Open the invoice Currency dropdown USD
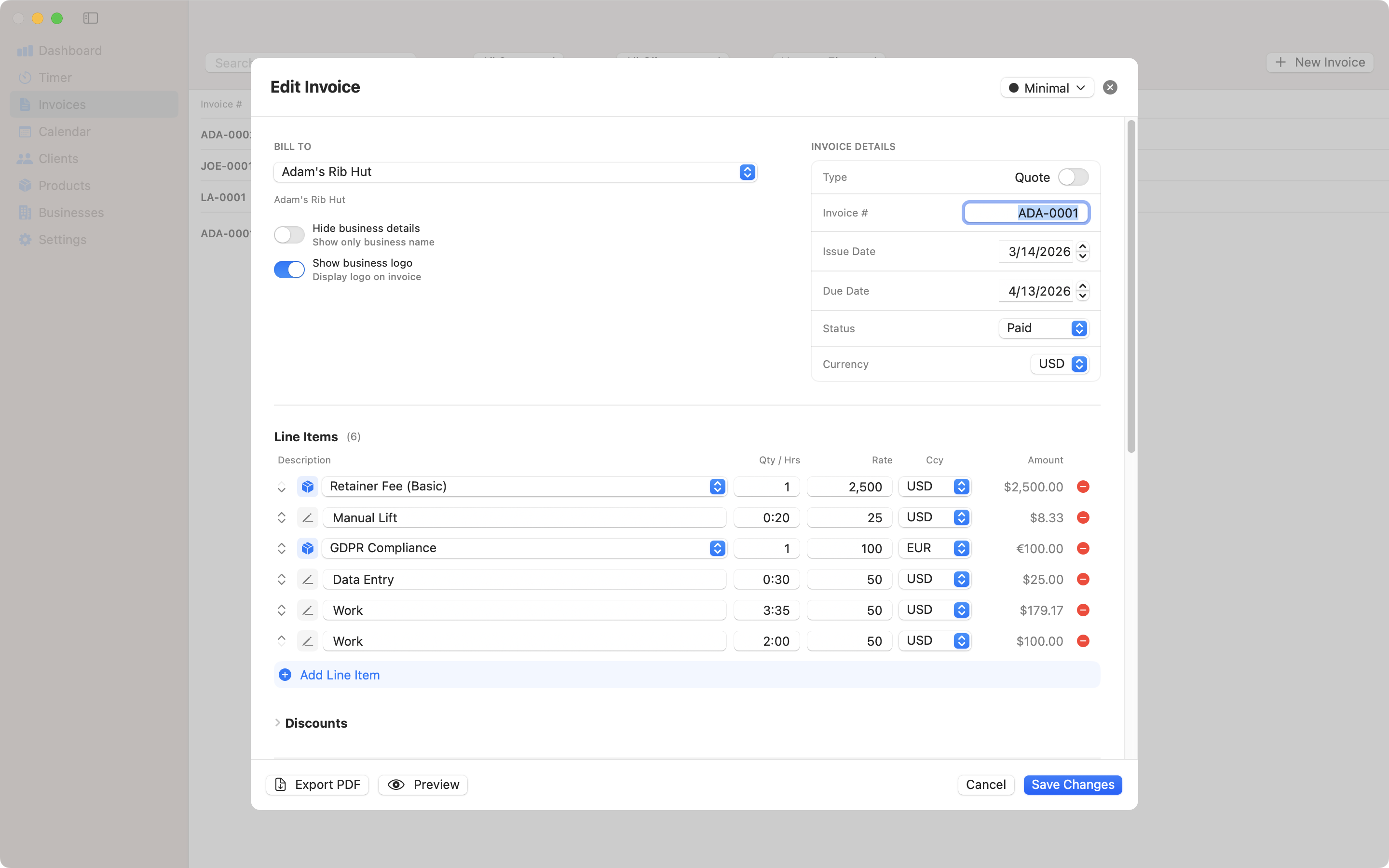The width and height of the screenshot is (1389, 868). tap(1060, 364)
